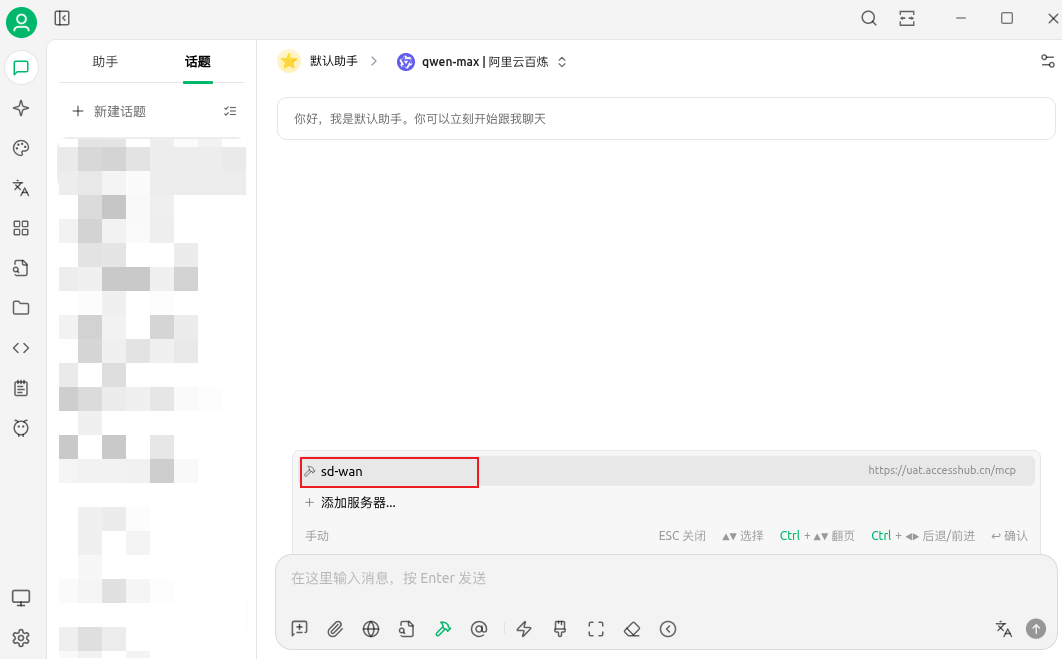Collapse the sidebar with the panel toggle
The height and width of the screenshot is (659, 1062).
click(62, 18)
